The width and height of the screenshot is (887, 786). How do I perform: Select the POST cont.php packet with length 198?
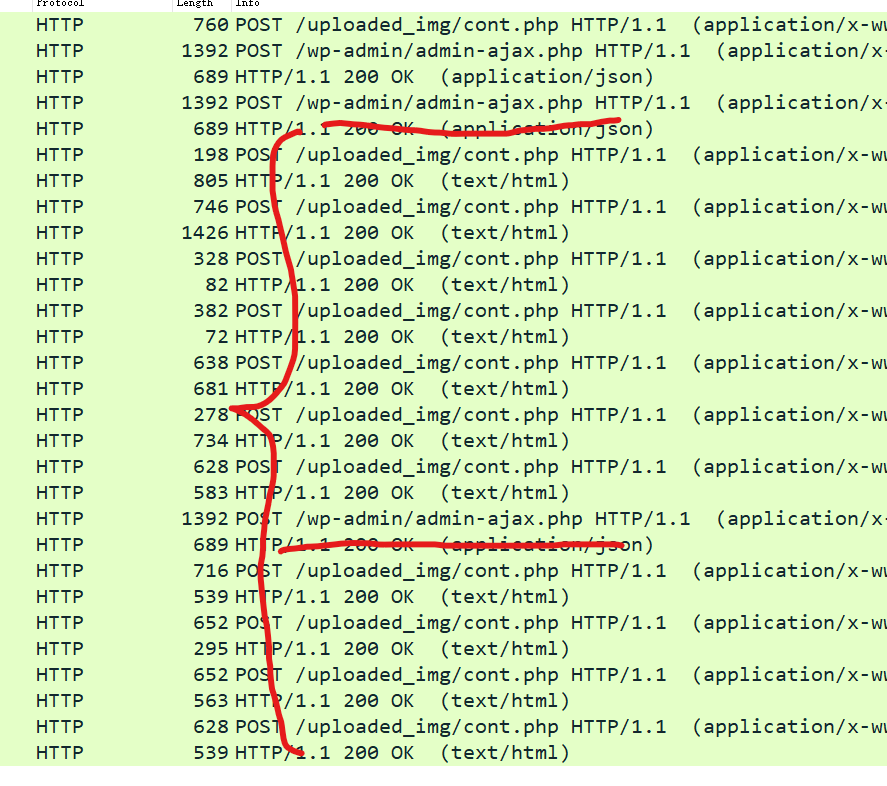pyautogui.click(x=444, y=155)
